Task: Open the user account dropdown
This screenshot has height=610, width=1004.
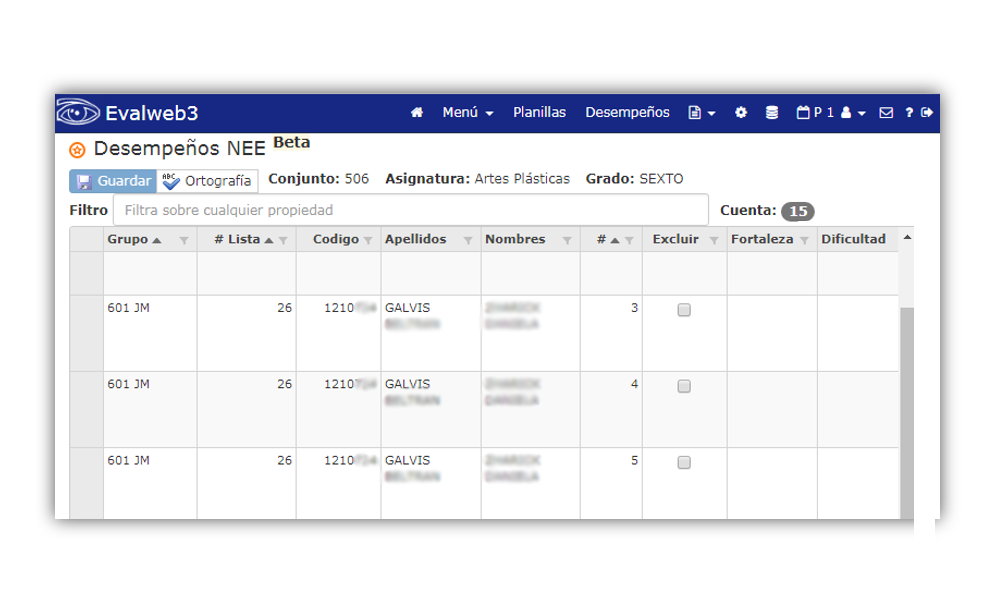Action: [853, 113]
